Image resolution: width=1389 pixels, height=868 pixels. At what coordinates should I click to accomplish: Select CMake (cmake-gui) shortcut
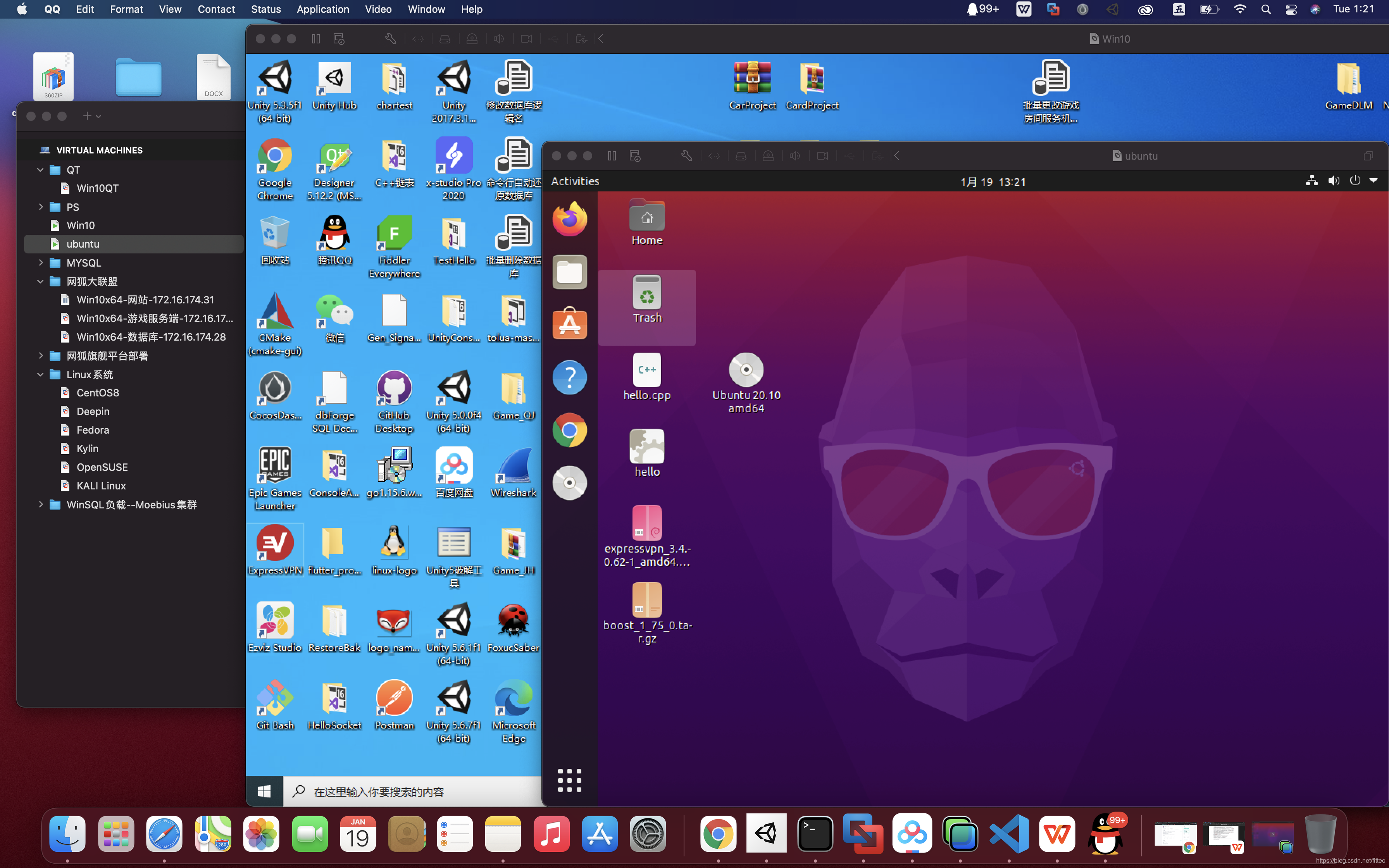pyautogui.click(x=275, y=324)
